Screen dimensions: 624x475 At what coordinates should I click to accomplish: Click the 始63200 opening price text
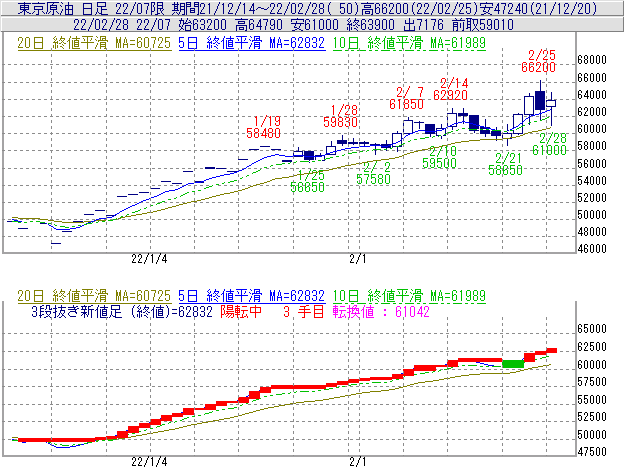pyautogui.click(x=203, y=25)
